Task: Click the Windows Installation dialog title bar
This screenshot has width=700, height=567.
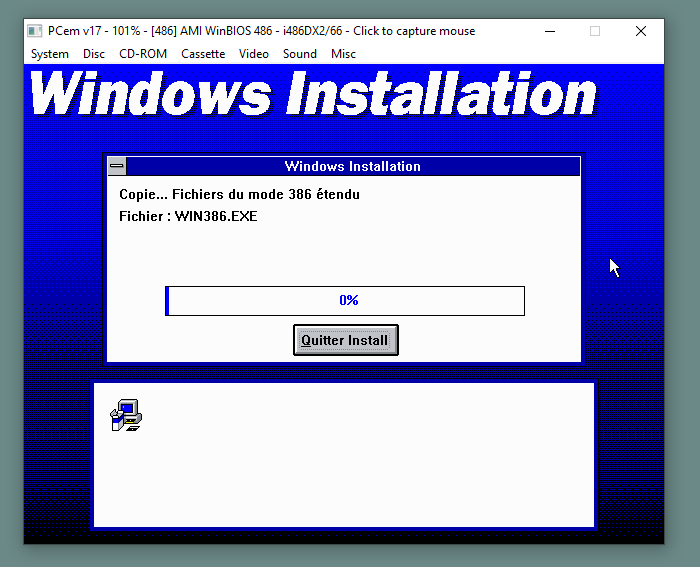Action: point(353,166)
